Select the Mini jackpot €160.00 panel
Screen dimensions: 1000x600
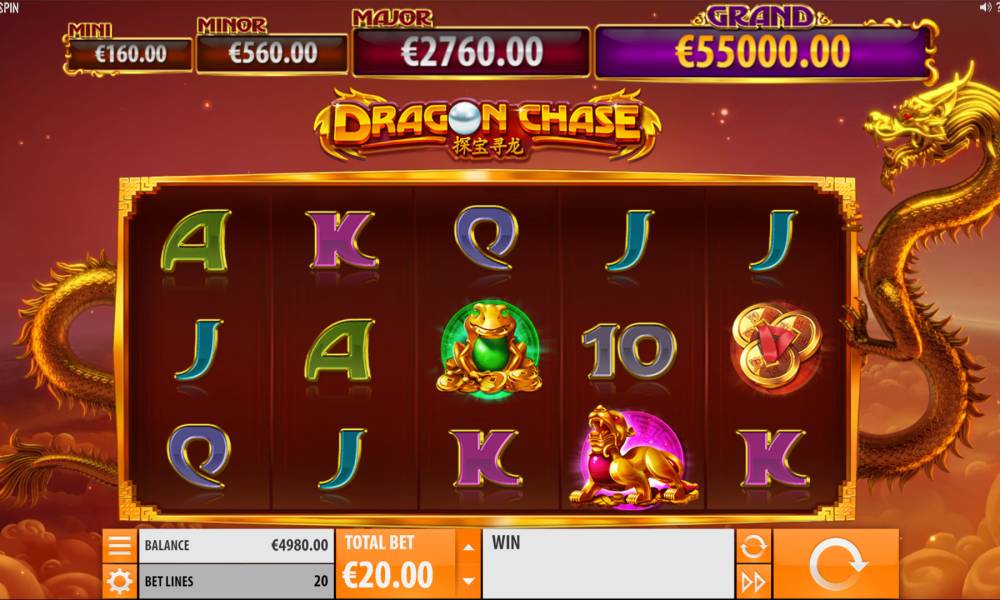point(130,54)
